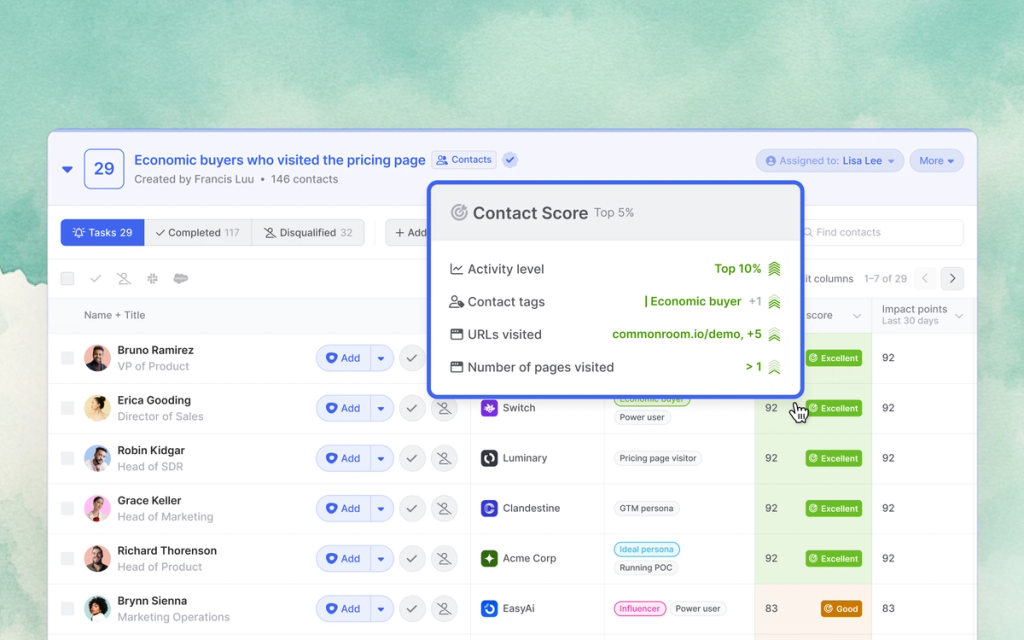Screen dimensions: 1024x640
Task: Disqualify Erica Gooding with person icon
Action: pyautogui.click(x=444, y=408)
